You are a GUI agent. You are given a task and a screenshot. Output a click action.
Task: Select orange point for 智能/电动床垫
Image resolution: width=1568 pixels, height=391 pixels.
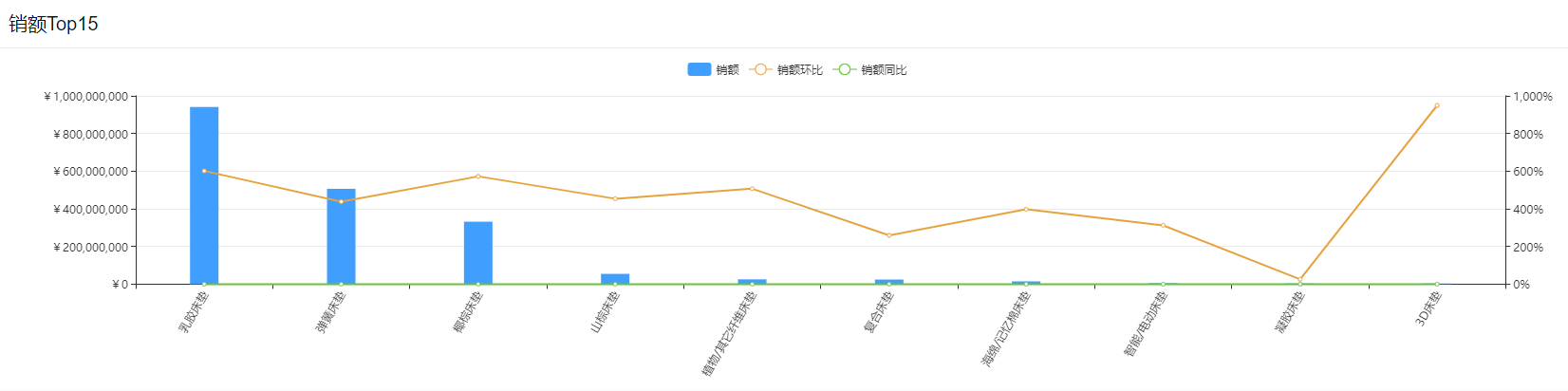coord(1163,225)
